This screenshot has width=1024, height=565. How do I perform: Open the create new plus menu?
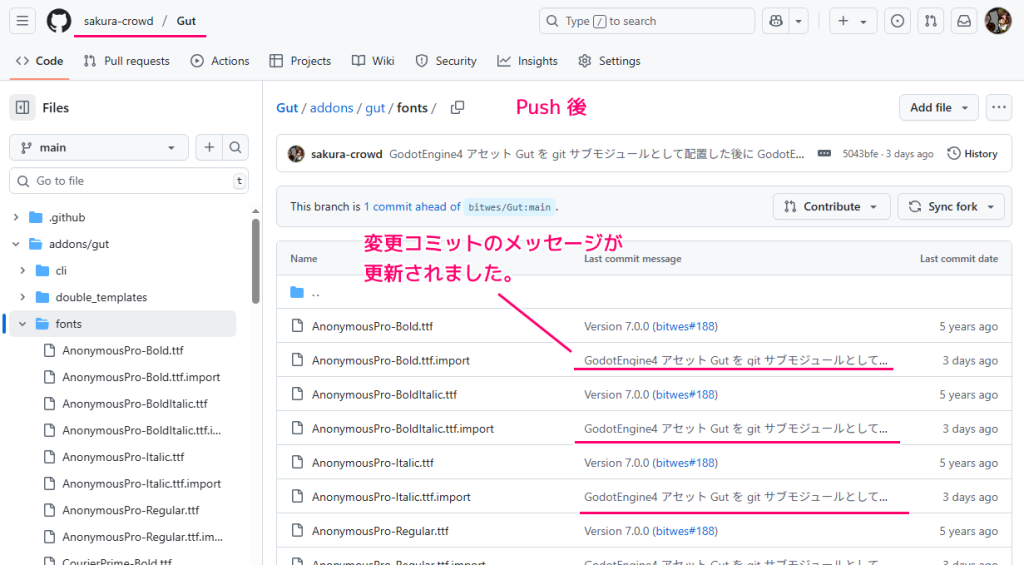[852, 21]
